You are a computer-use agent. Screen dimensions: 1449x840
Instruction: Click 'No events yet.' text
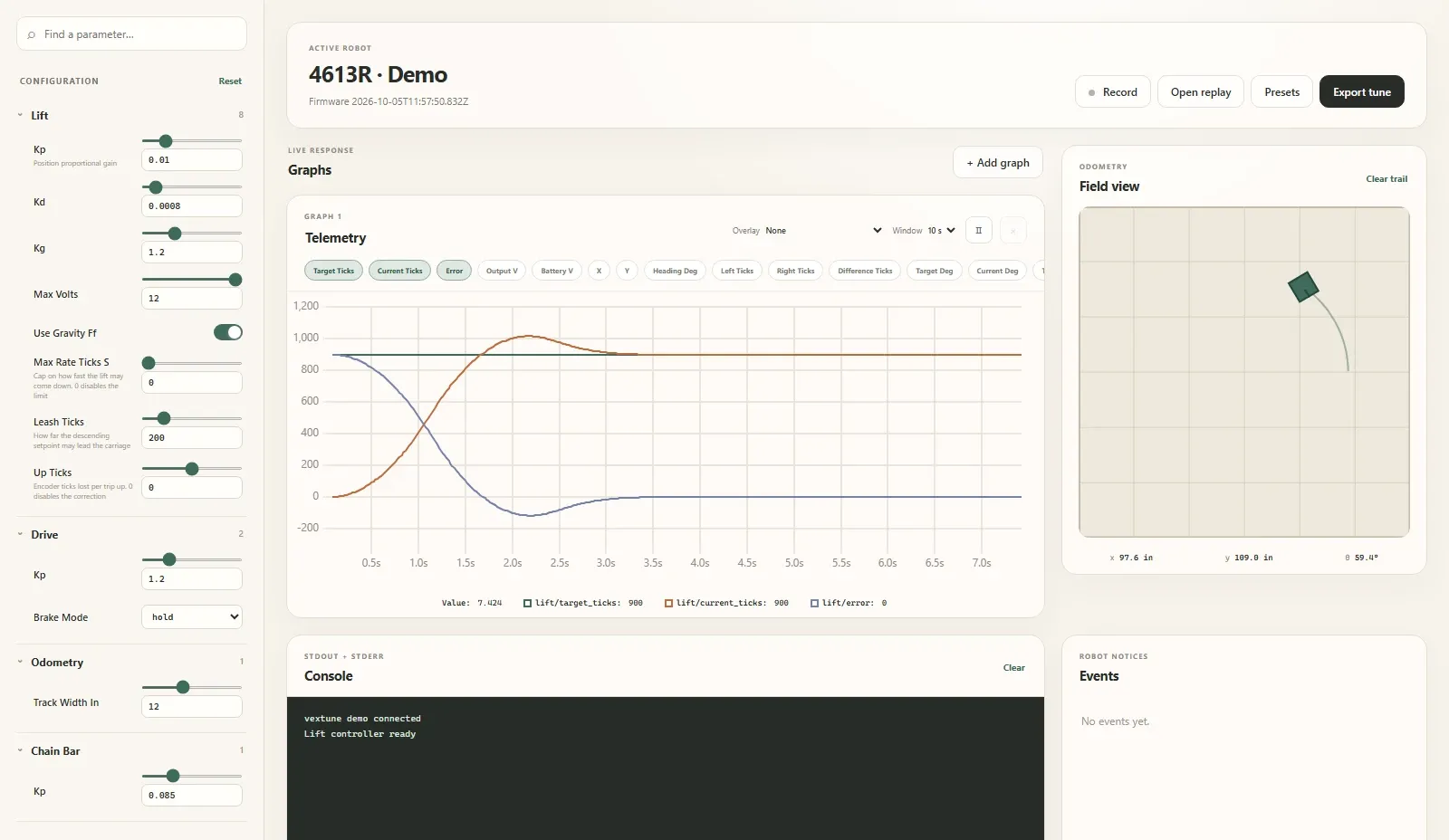tap(1115, 721)
